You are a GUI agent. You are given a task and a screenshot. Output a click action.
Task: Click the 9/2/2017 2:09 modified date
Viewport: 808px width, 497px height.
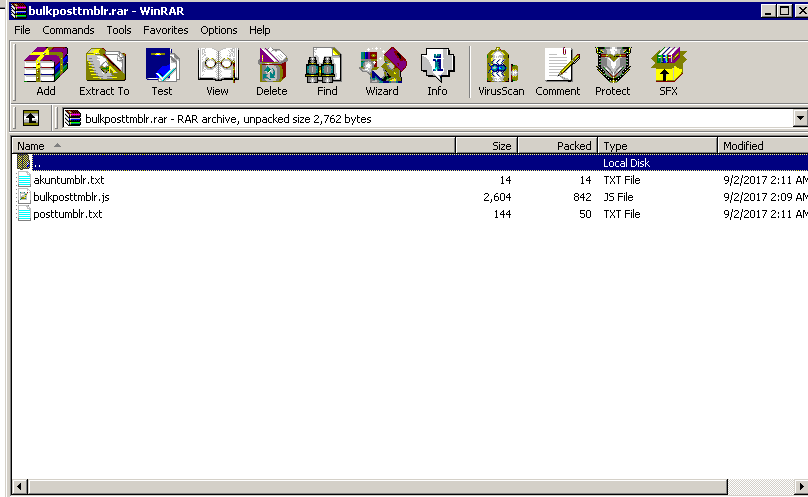765,197
